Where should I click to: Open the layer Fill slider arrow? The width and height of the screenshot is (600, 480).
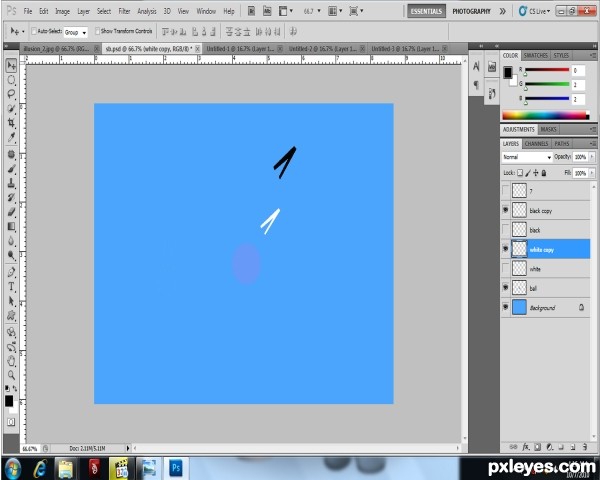[x=592, y=173]
